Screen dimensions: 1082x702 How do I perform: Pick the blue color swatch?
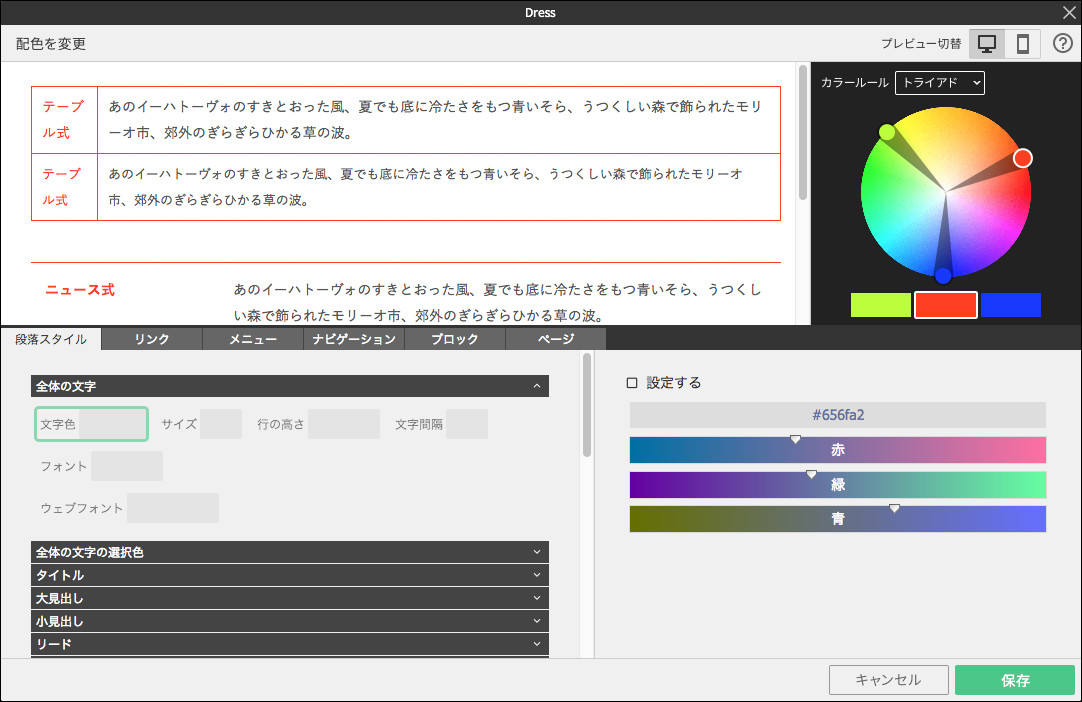click(1011, 305)
